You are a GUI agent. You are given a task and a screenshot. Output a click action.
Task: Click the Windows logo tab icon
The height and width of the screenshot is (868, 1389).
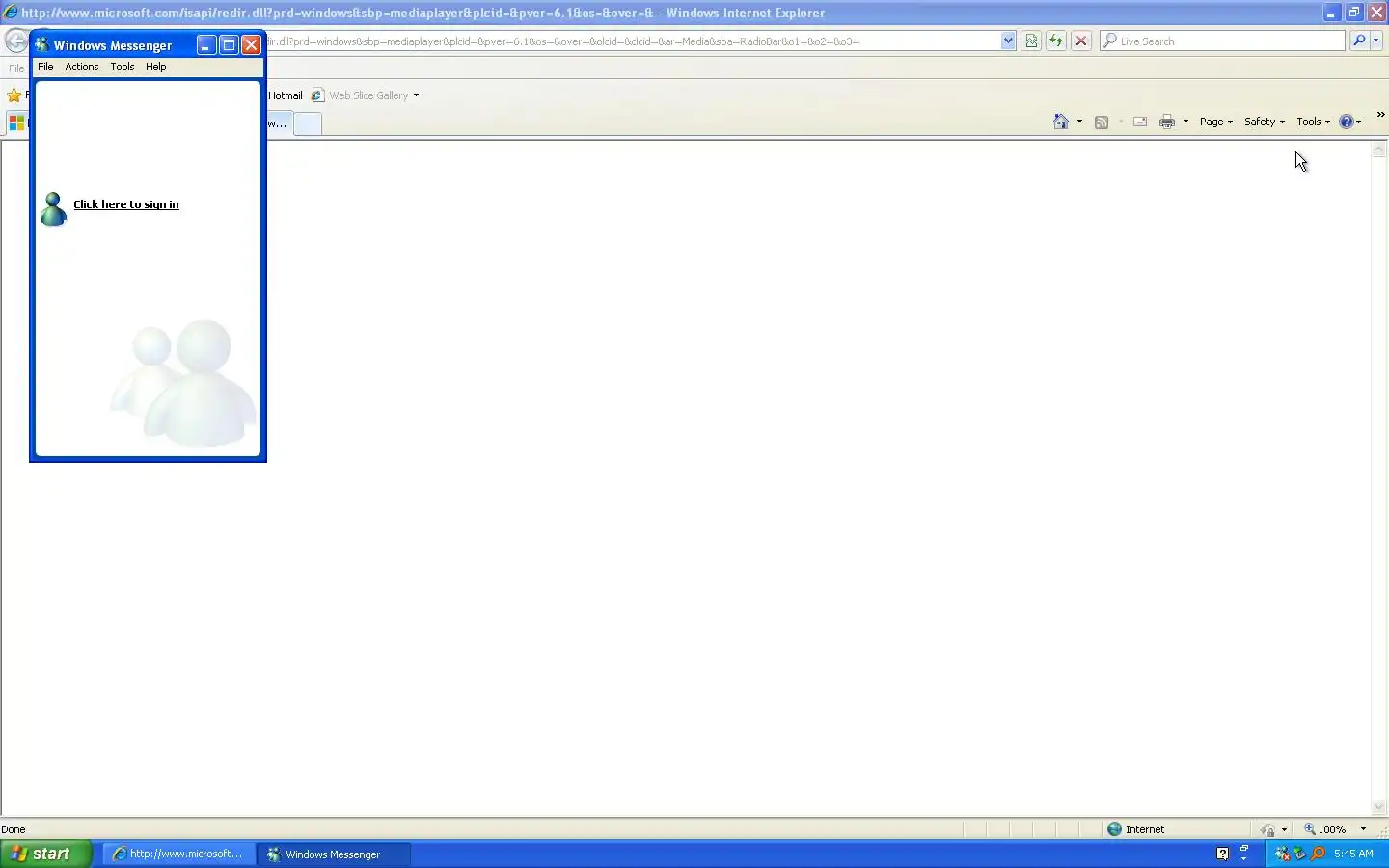click(x=16, y=122)
